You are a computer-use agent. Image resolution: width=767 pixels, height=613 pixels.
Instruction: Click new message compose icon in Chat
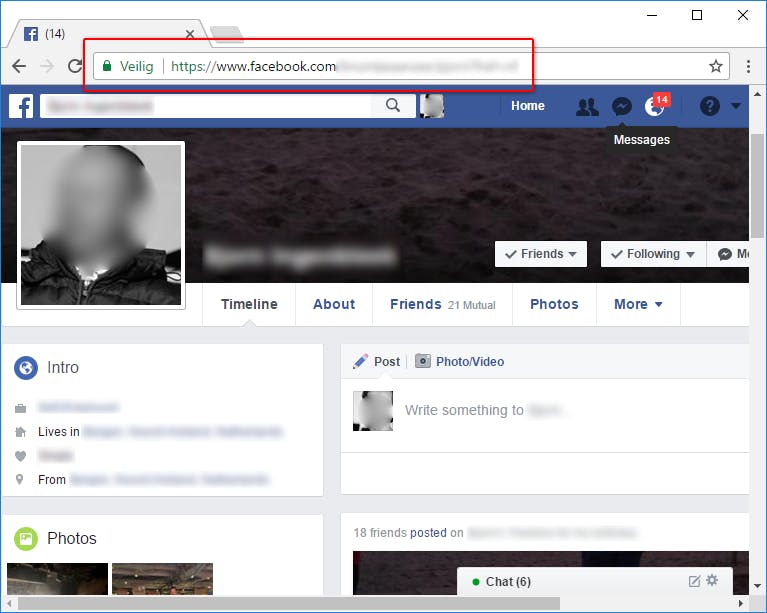pyautogui.click(x=694, y=581)
